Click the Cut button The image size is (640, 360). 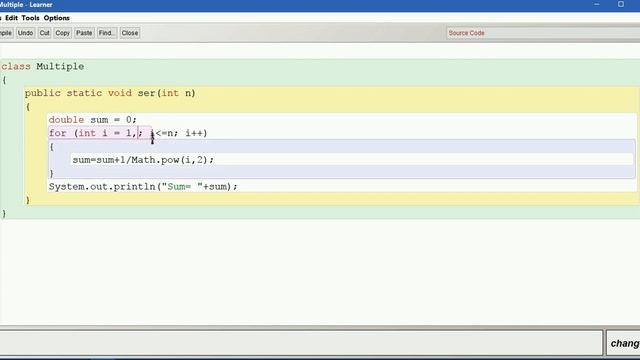44,33
